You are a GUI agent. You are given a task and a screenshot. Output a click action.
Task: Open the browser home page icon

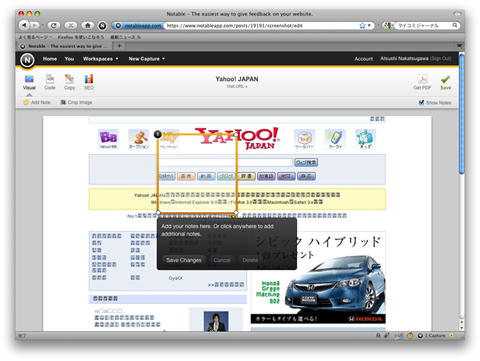[x=87, y=25]
